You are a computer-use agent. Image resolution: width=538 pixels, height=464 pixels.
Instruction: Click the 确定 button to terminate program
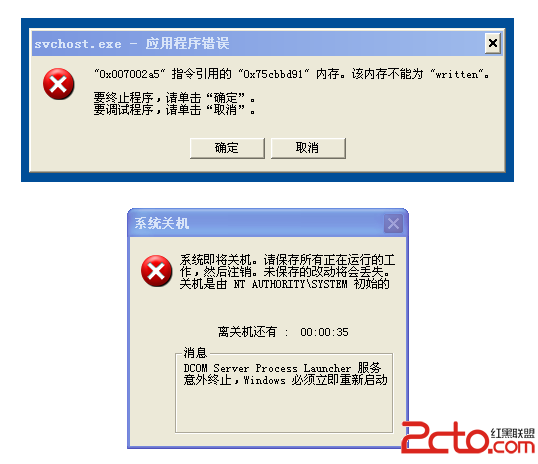(227, 148)
